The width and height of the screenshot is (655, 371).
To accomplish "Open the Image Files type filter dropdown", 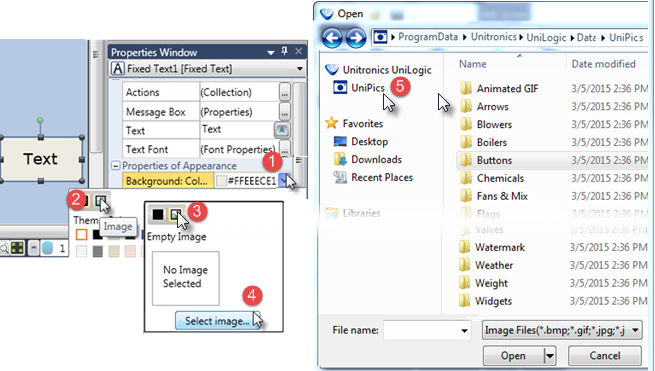I will click(x=635, y=330).
